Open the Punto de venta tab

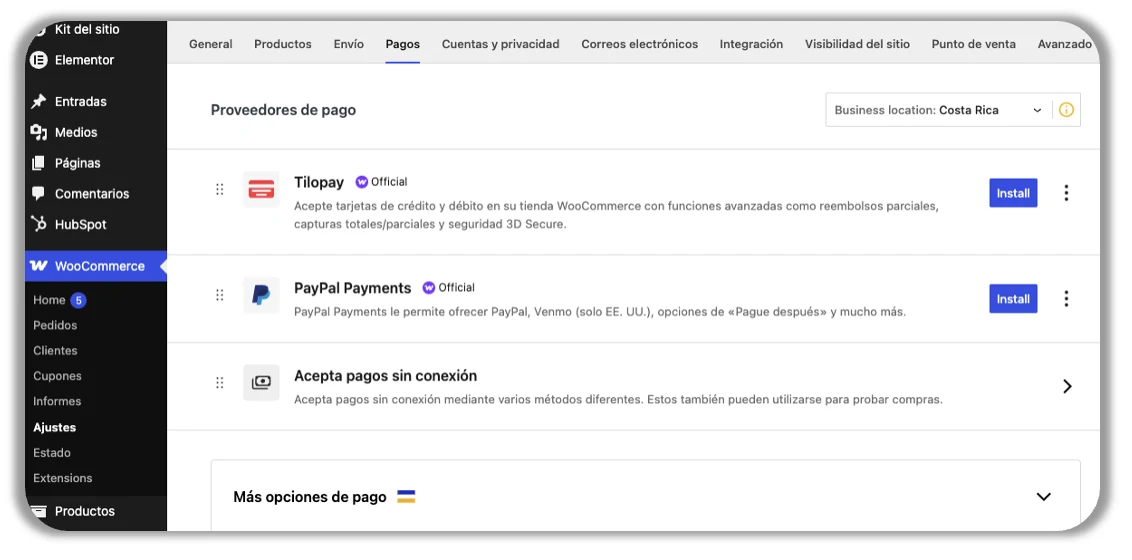click(x=974, y=44)
